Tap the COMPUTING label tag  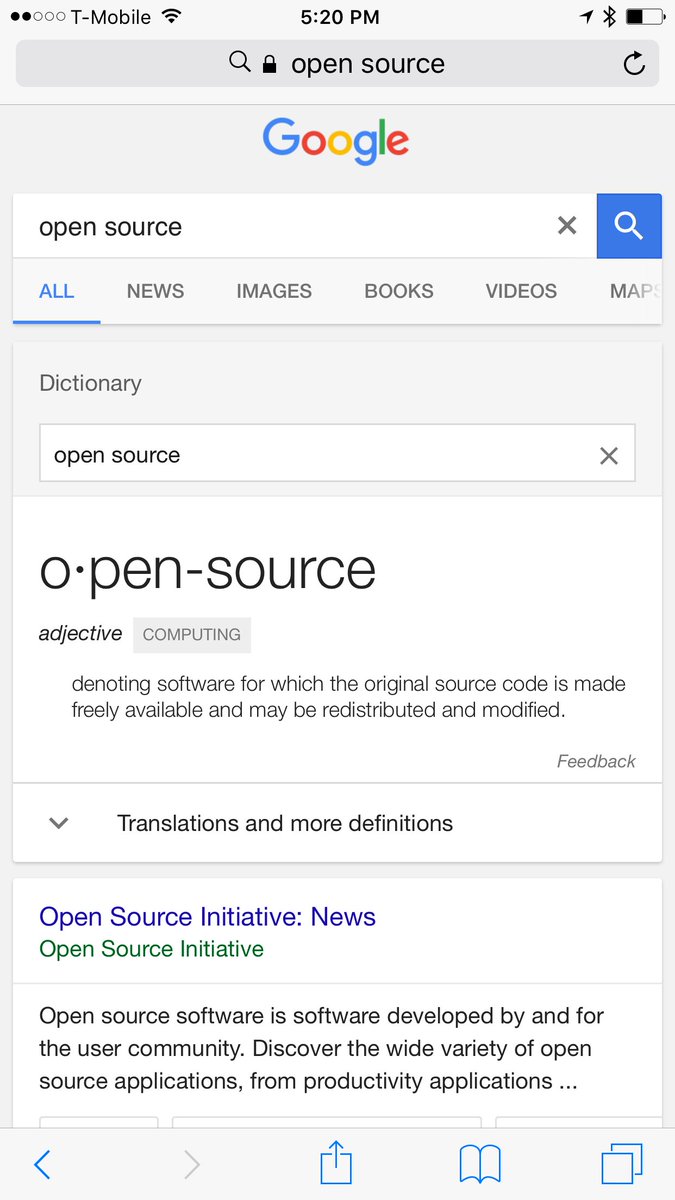pyautogui.click(x=192, y=634)
